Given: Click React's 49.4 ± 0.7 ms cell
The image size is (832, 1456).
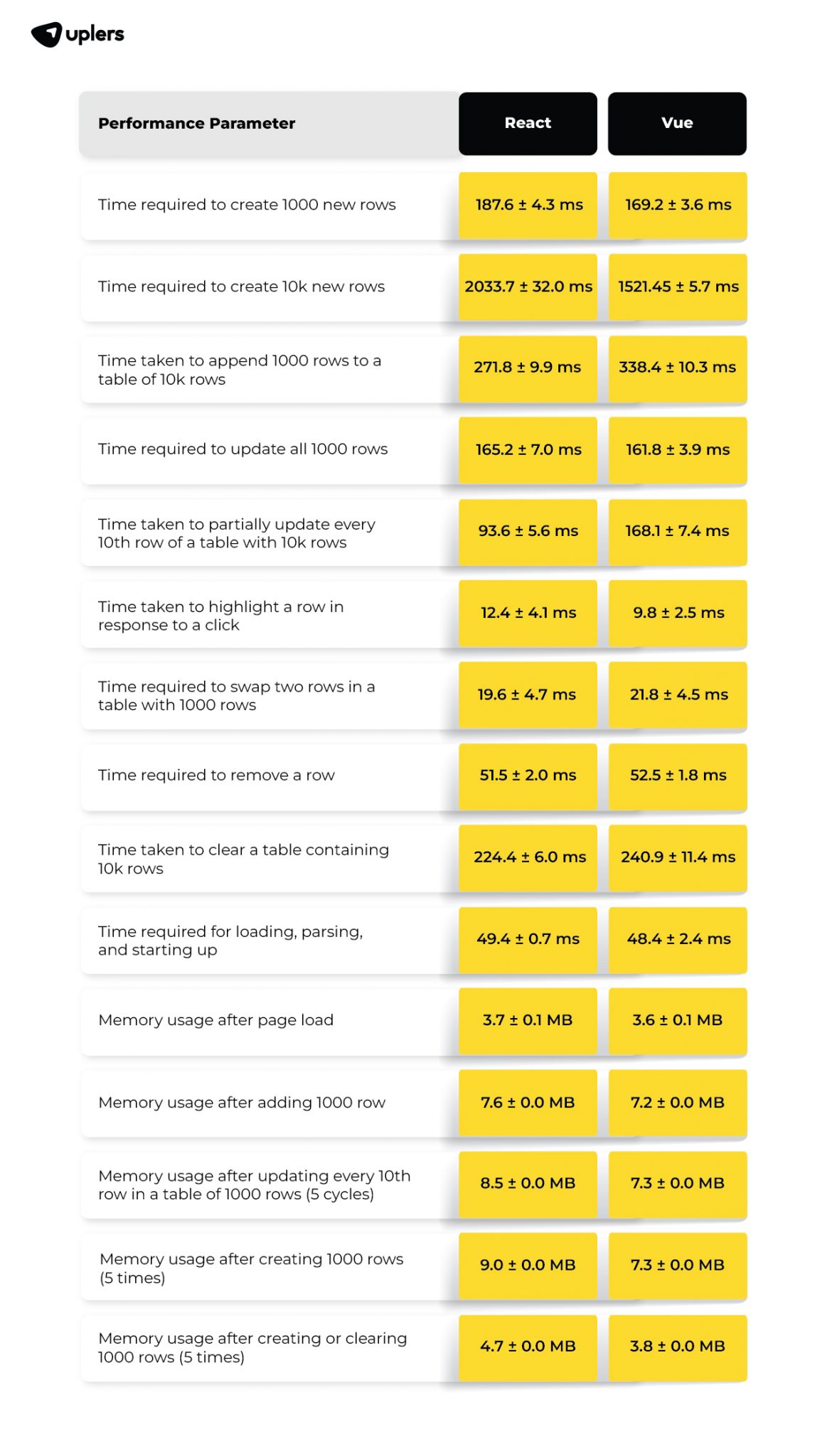Looking at the screenshot, I should [528, 939].
